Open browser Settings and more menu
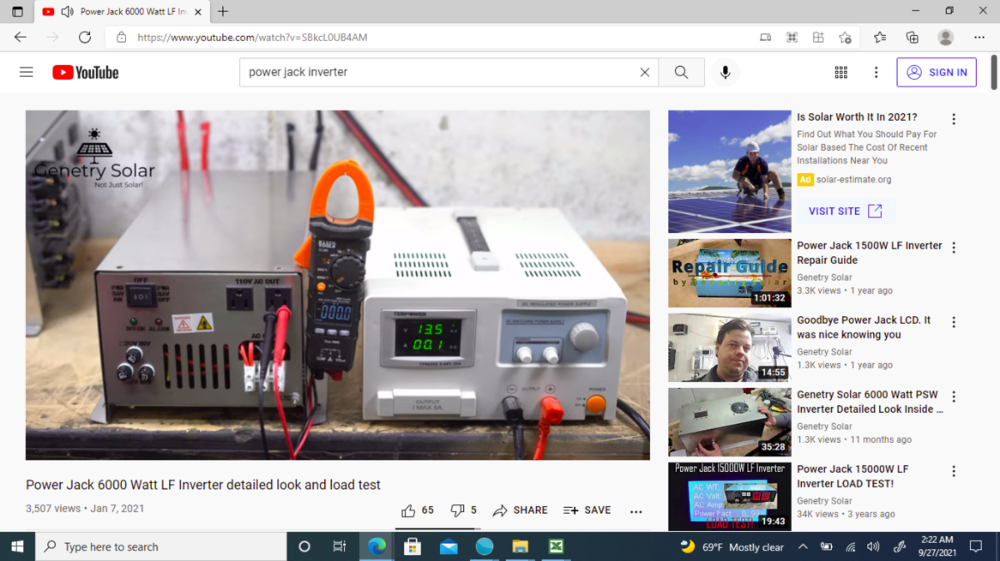 pos(980,38)
